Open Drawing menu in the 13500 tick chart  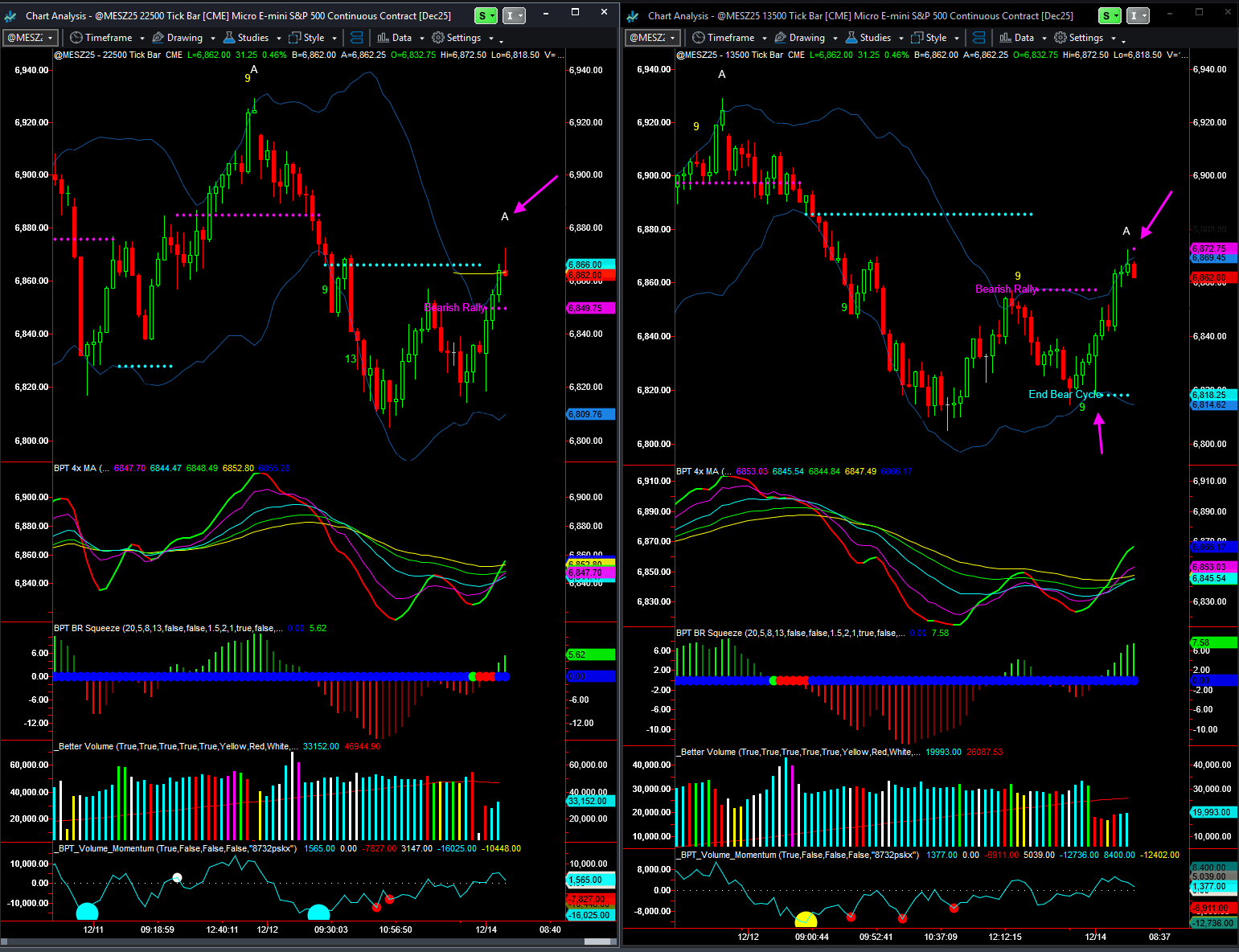[x=806, y=38]
